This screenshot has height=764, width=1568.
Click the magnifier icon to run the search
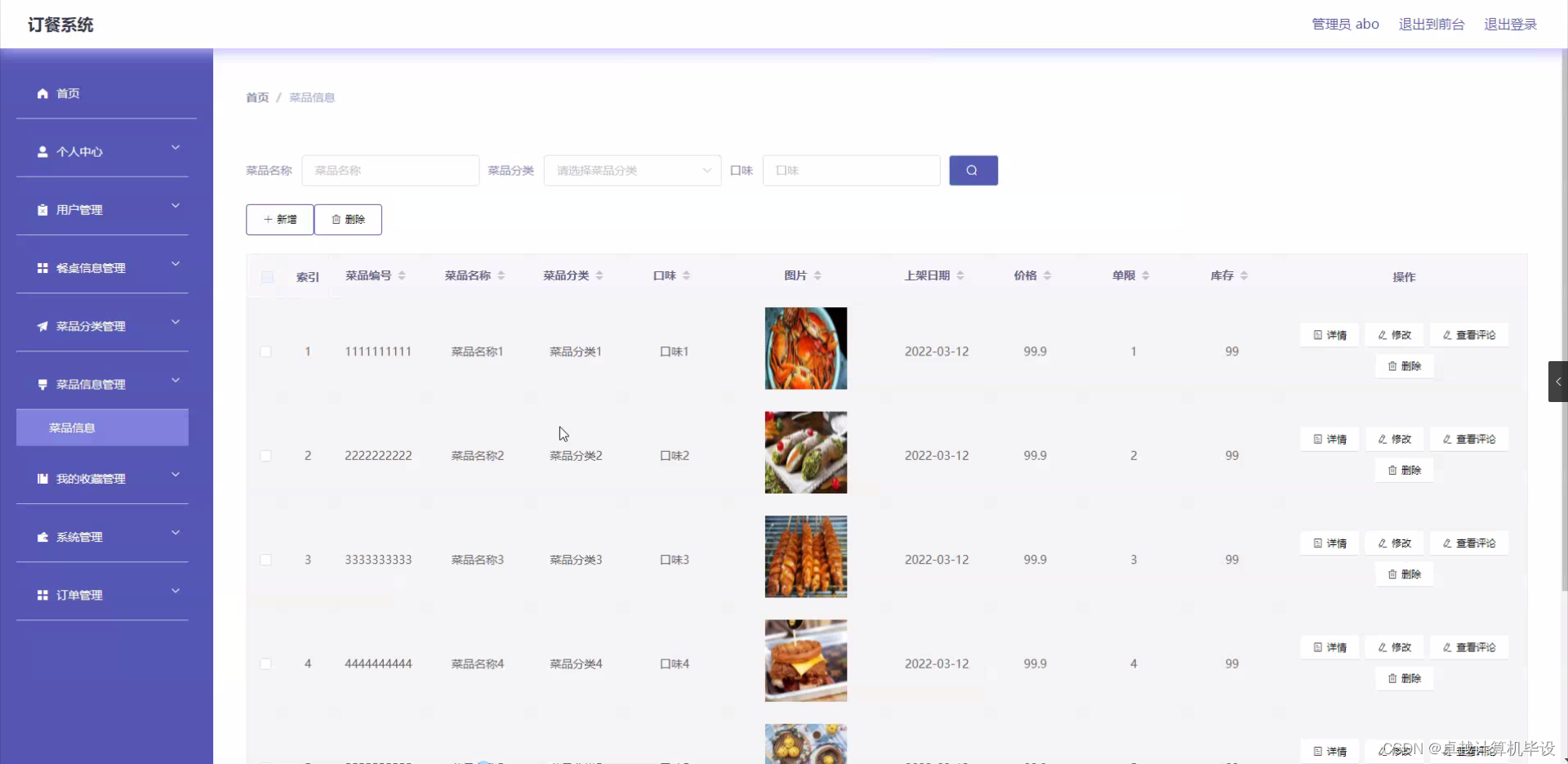click(973, 170)
